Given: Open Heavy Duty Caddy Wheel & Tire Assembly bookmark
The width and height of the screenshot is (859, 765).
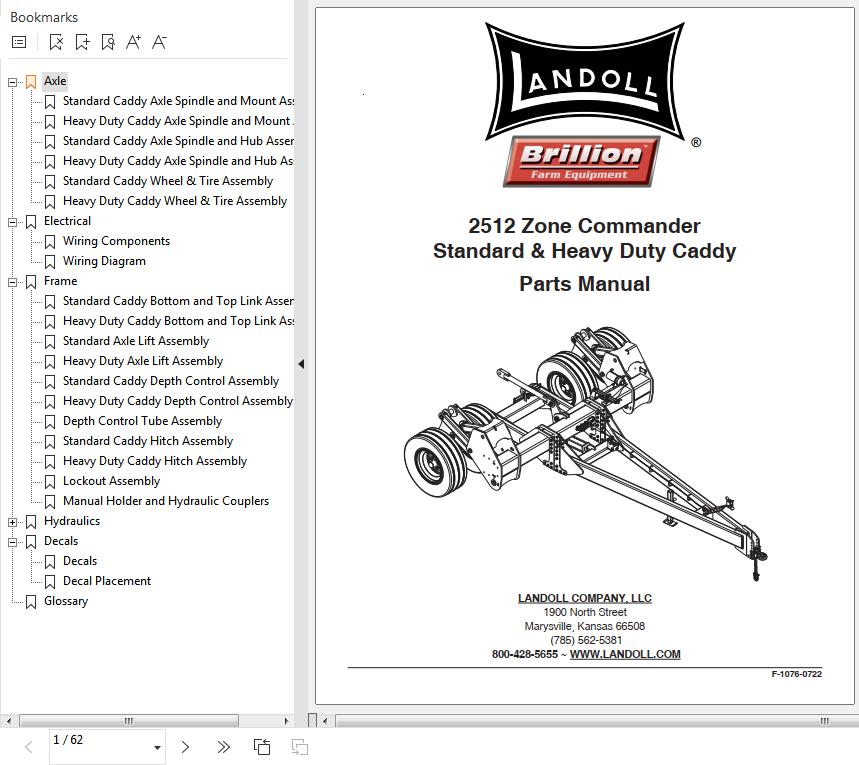Looking at the screenshot, I should pyautogui.click(x=175, y=201).
